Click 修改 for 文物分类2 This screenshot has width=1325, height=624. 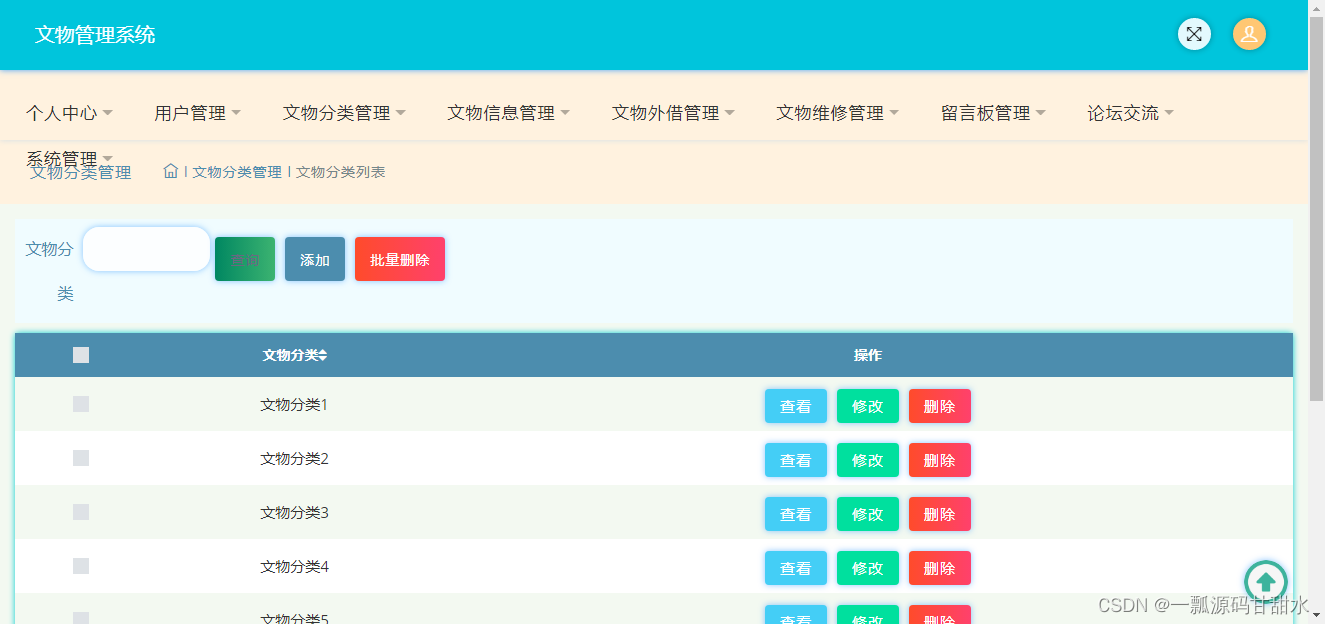tap(868, 460)
